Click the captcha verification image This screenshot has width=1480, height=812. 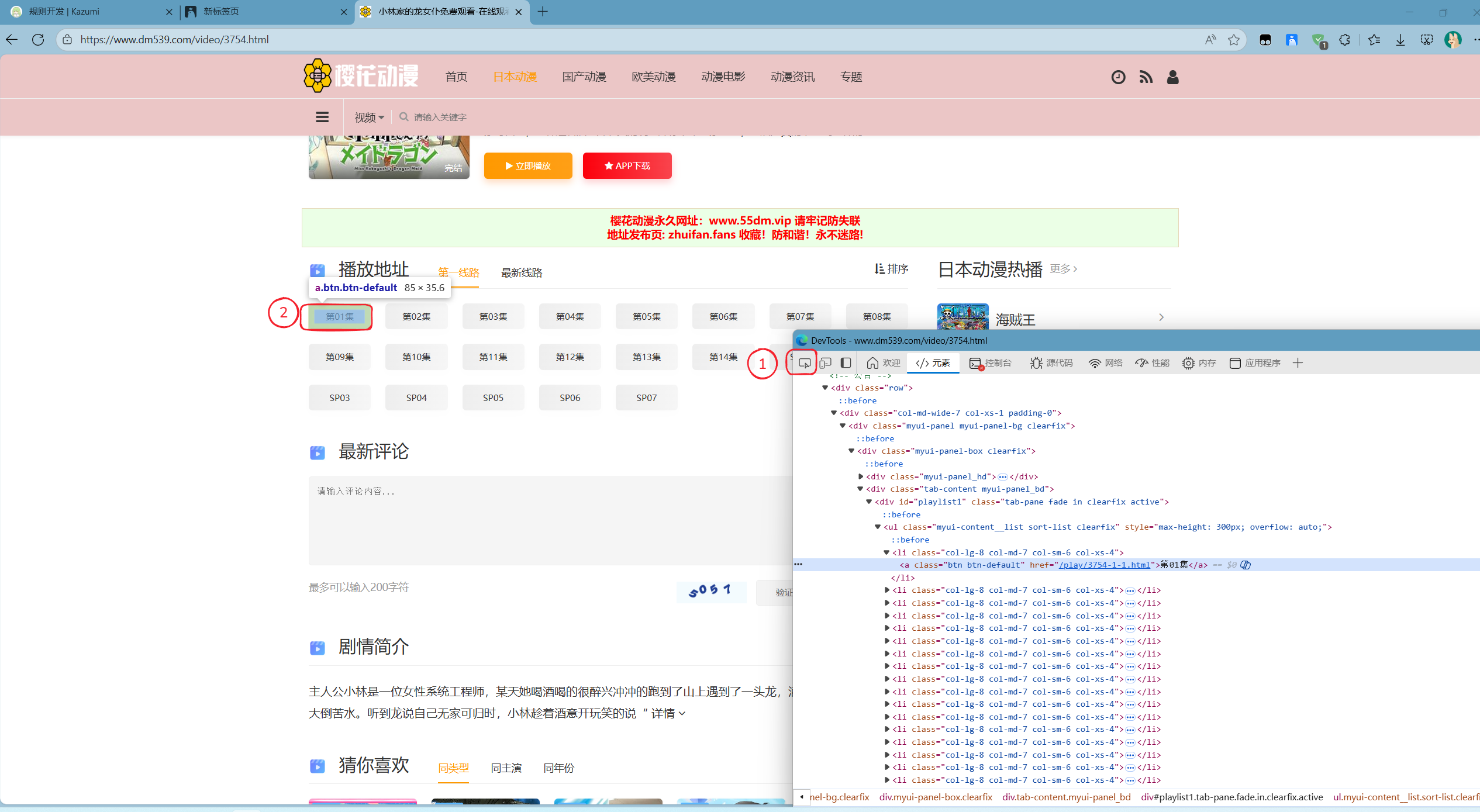tap(710, 591)
